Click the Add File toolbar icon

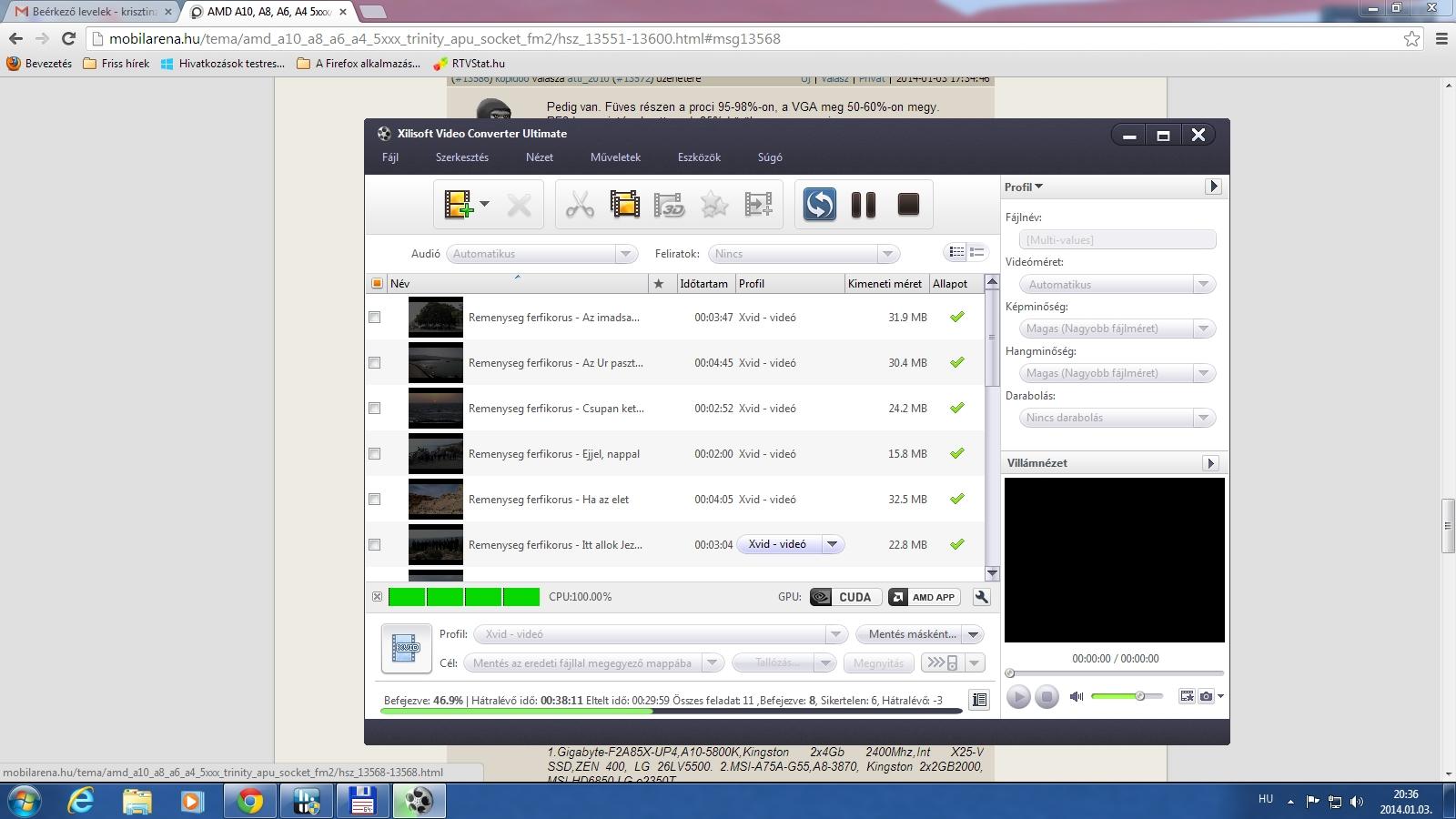(x=459, y=205)
